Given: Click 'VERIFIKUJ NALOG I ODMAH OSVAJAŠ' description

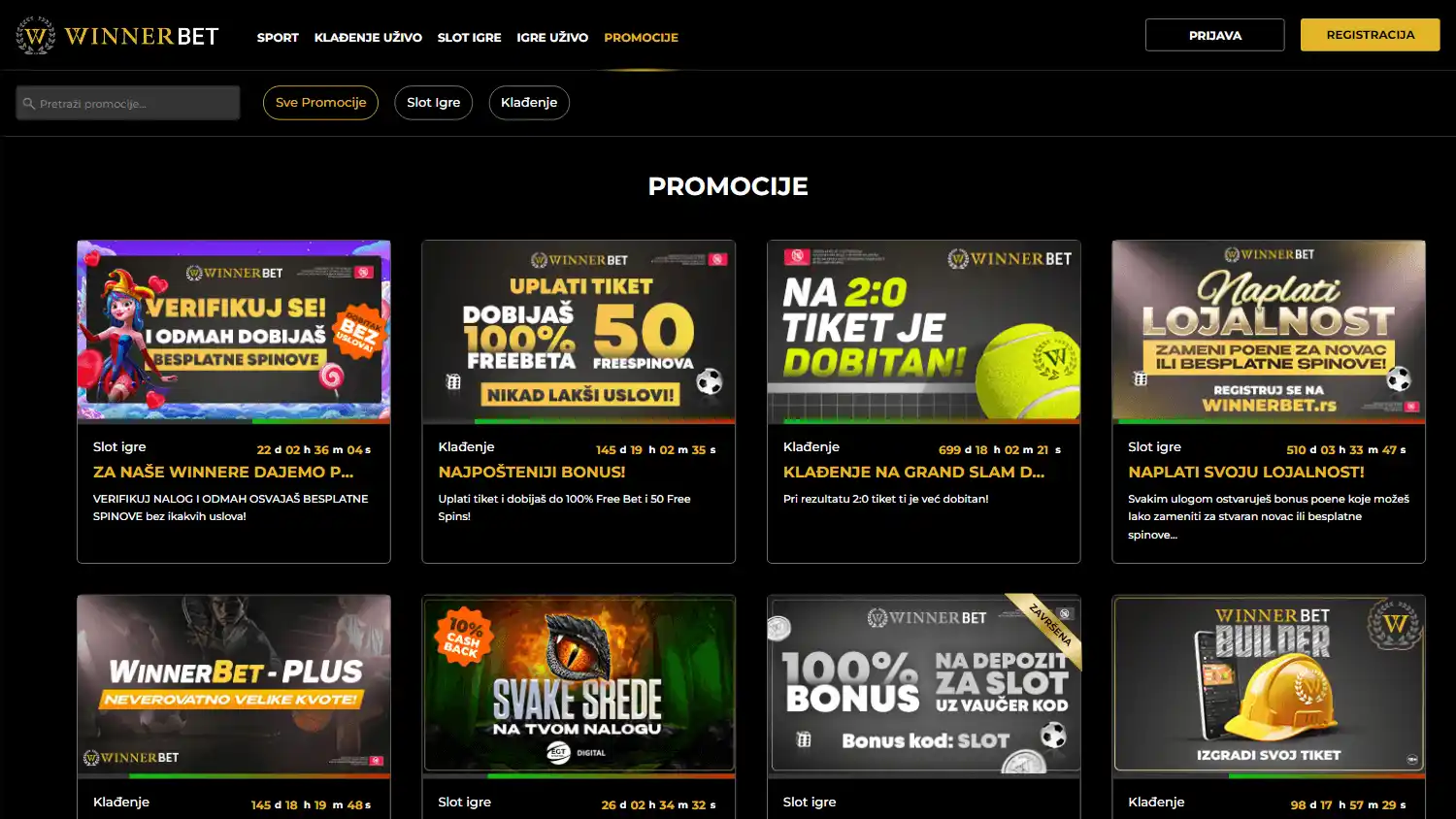Looking at the screenshot, I should click(x=230, y=508).
